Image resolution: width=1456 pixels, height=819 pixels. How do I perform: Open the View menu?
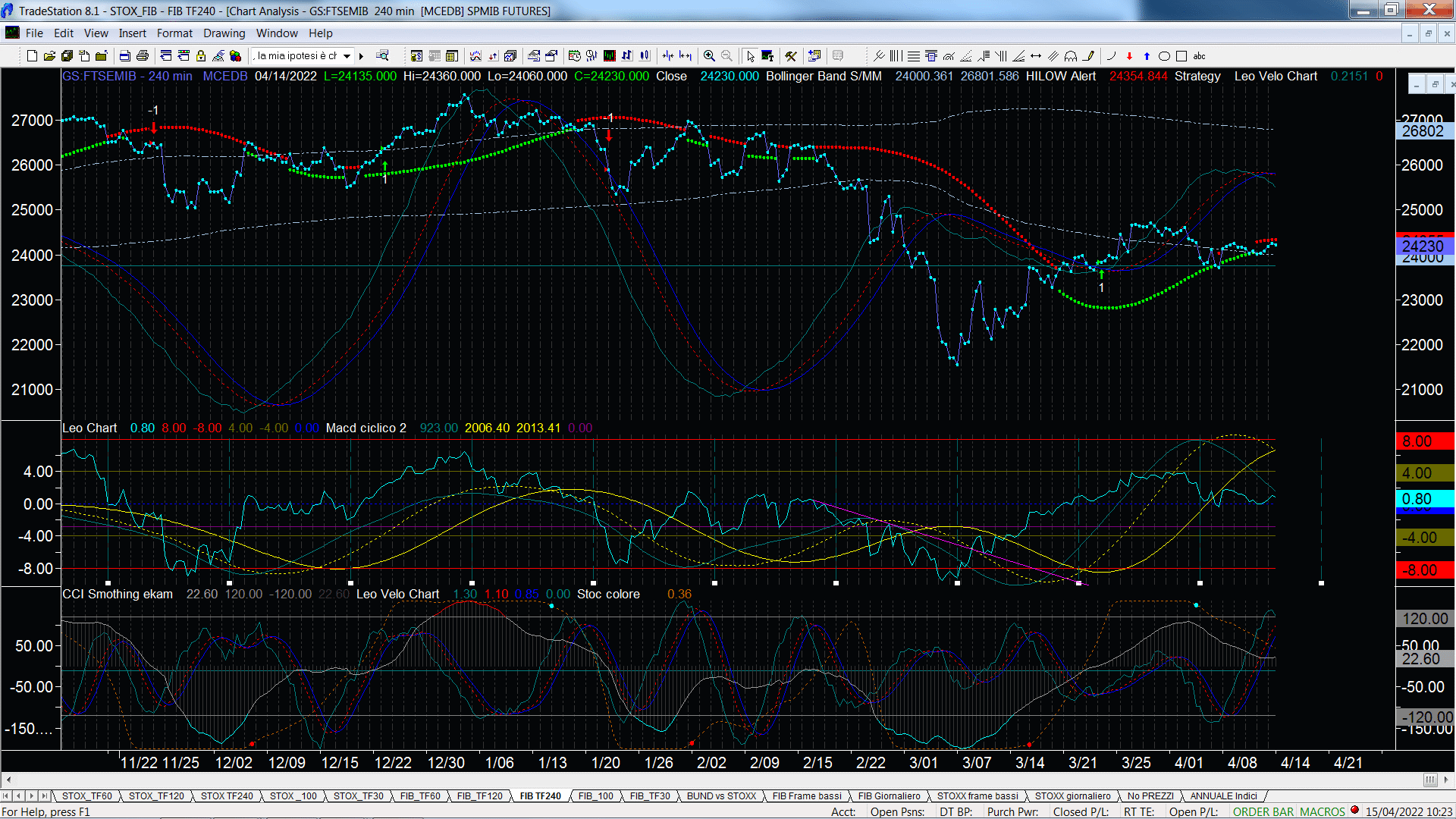[x=96, y=33]
